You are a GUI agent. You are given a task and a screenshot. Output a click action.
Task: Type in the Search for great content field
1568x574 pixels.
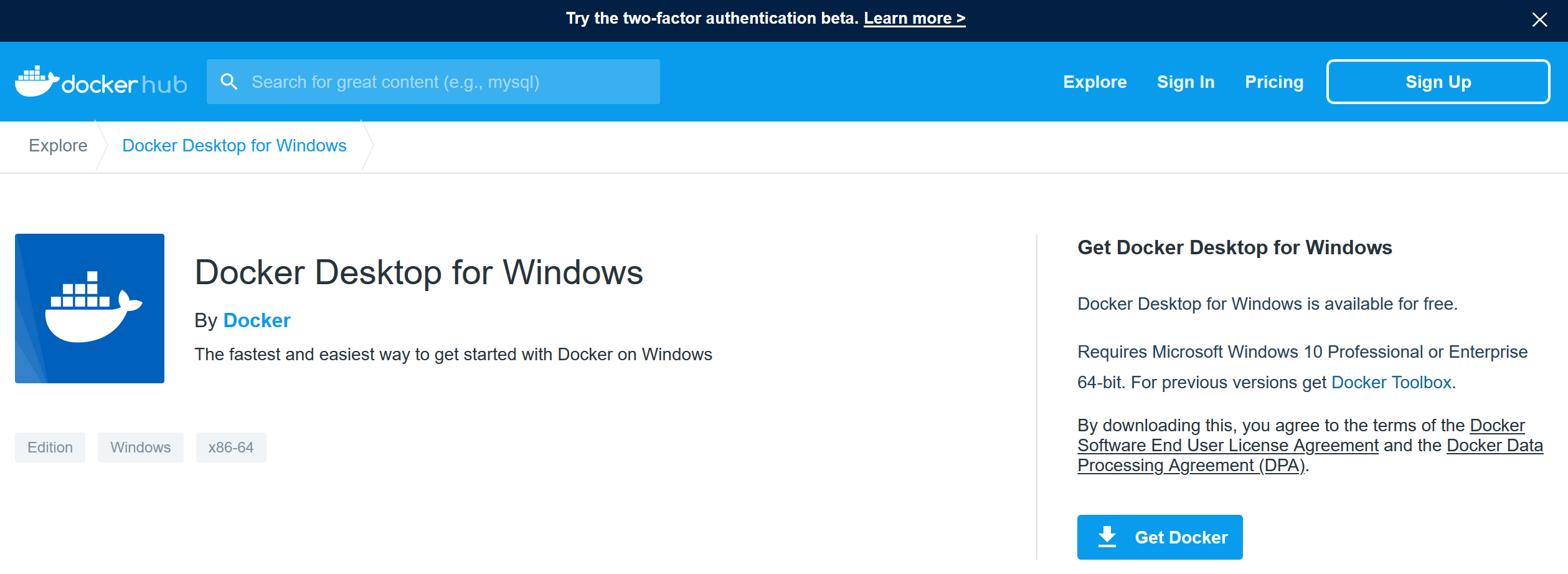tap(448, 82)
